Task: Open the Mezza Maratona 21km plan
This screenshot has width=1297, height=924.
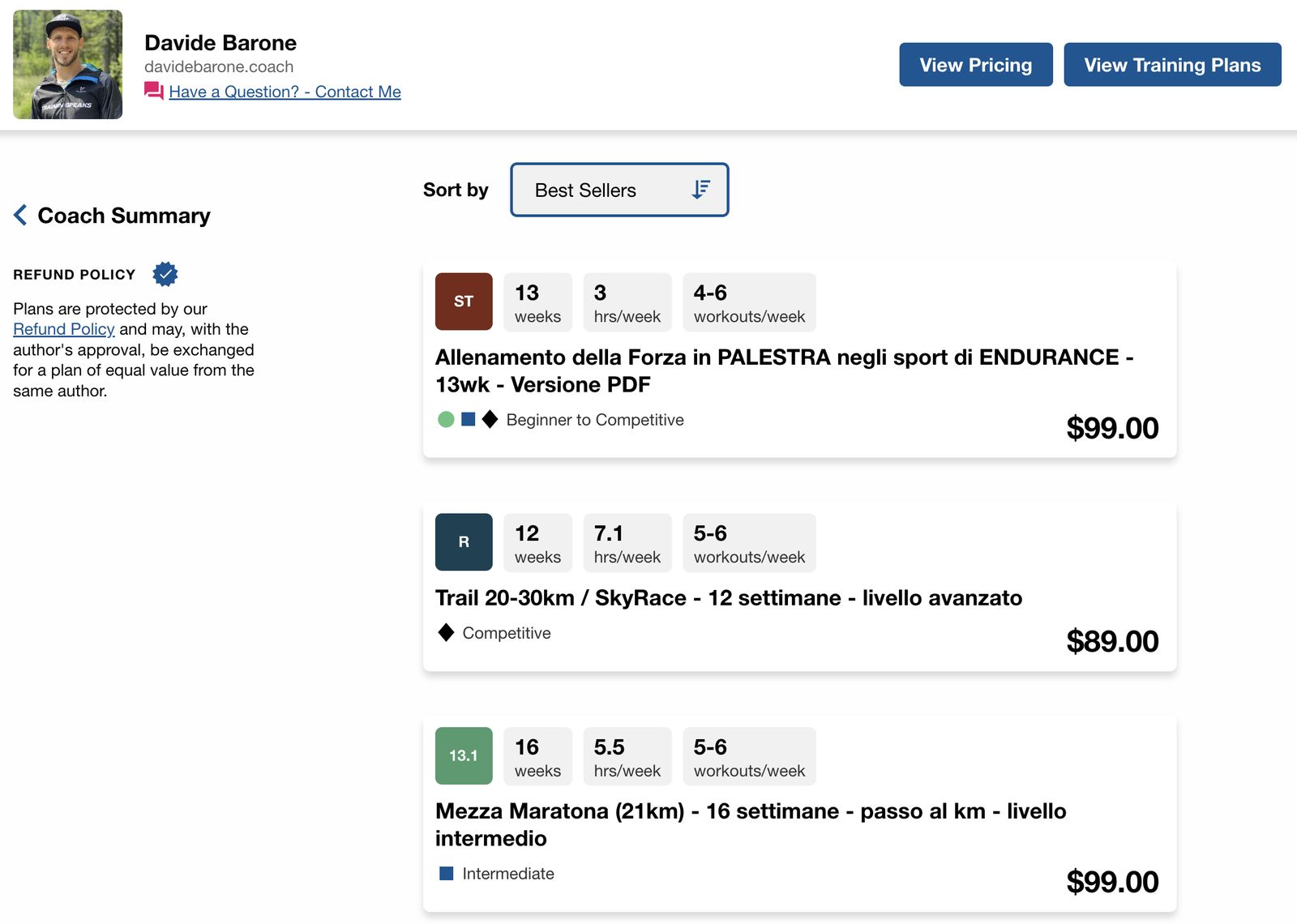Action: (751, 824)
